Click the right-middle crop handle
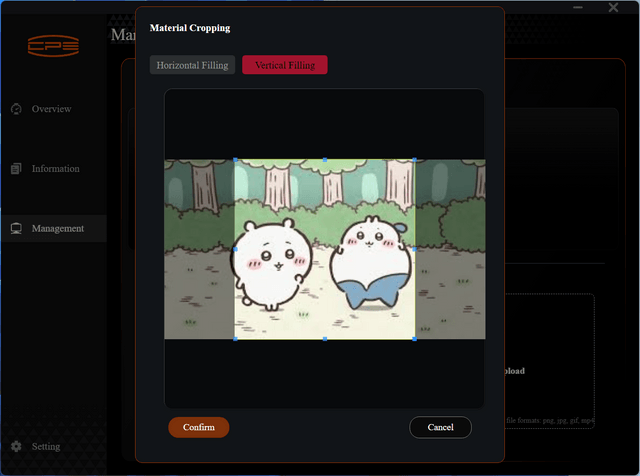Image resolution: width=640 pixels, height=476 pixels. 415,249
